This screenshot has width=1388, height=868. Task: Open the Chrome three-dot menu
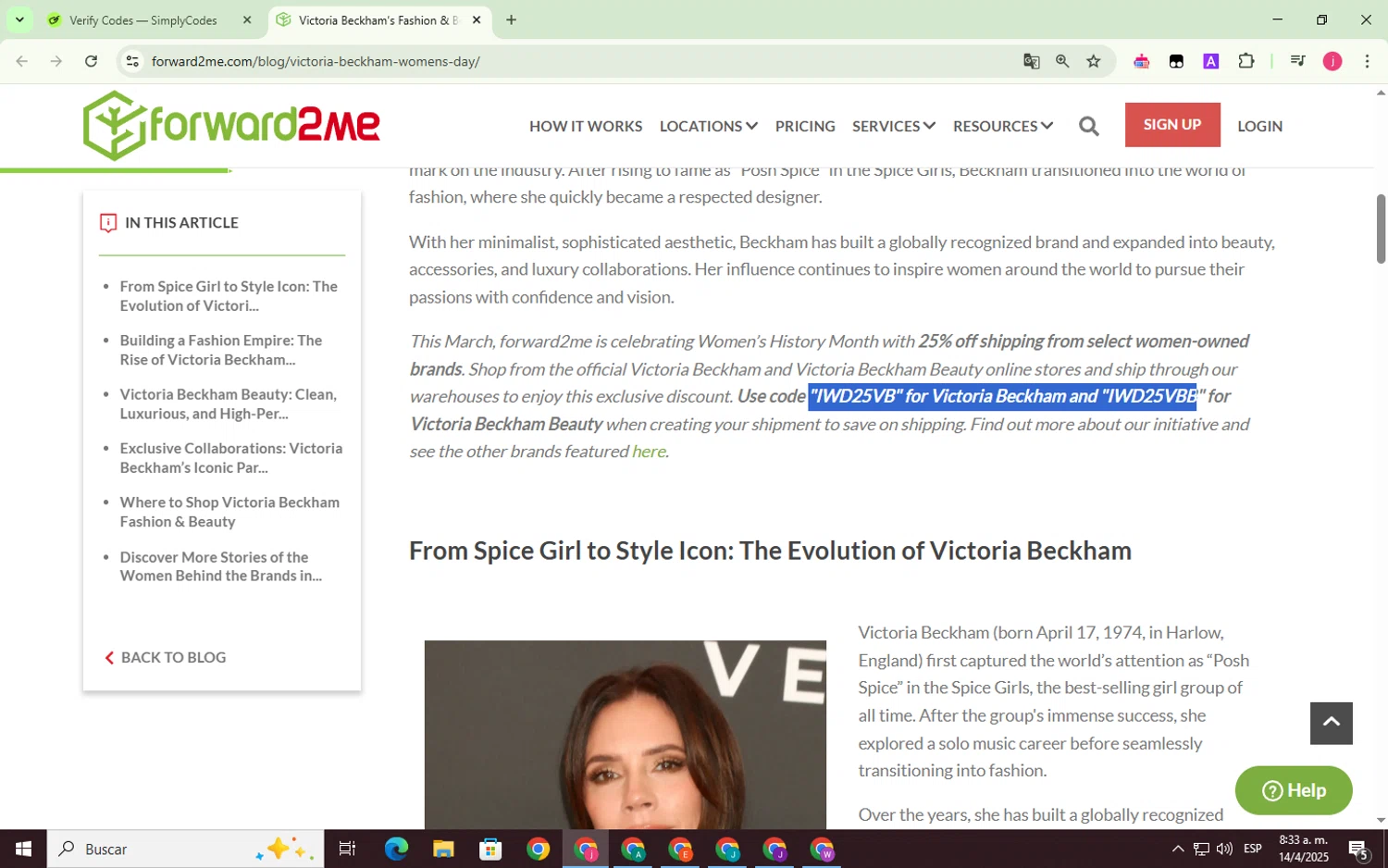(x=1367, y=61)
